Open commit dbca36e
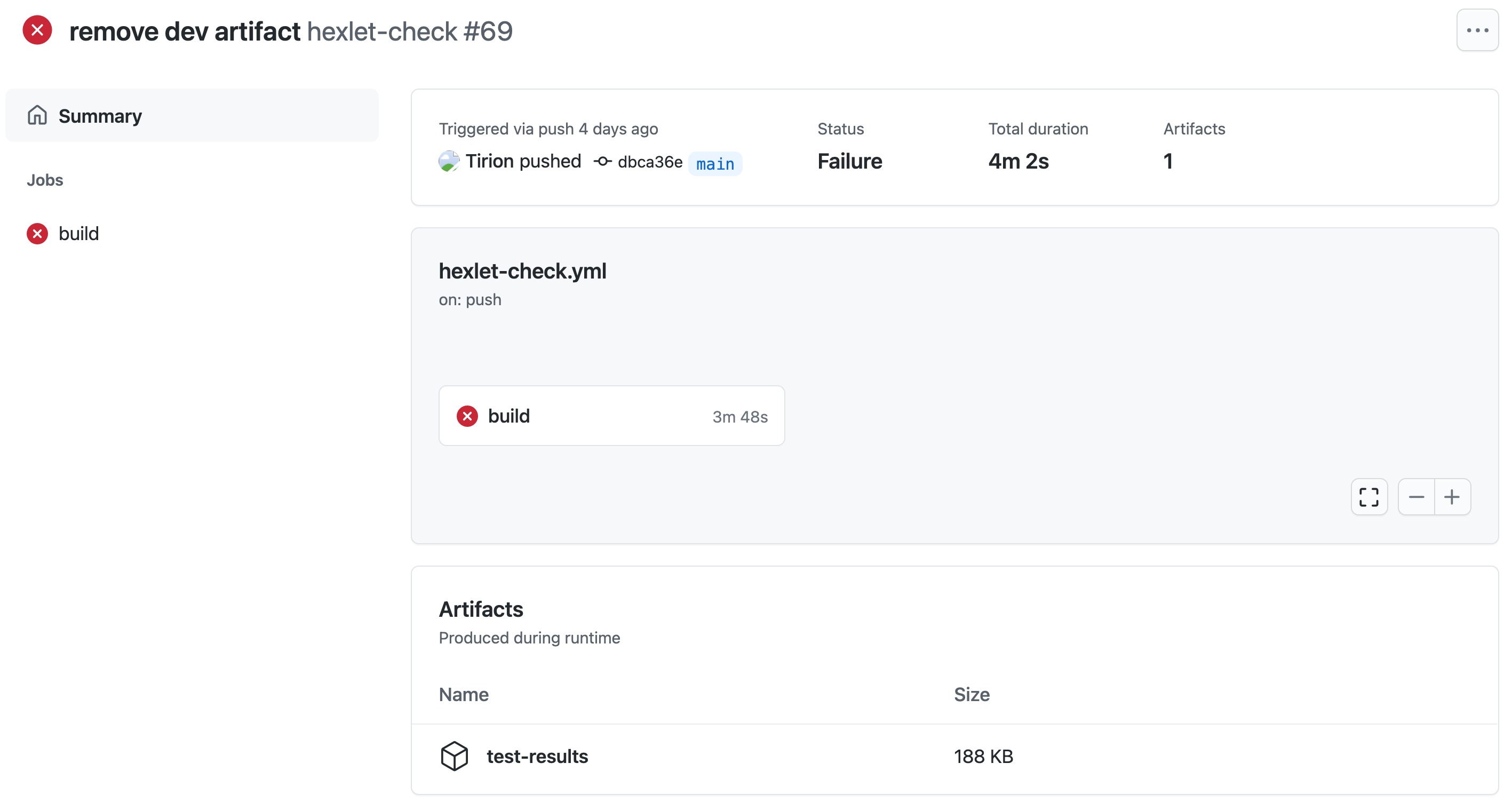Viewport: 1512px width, 811px height. click(650, 162)
